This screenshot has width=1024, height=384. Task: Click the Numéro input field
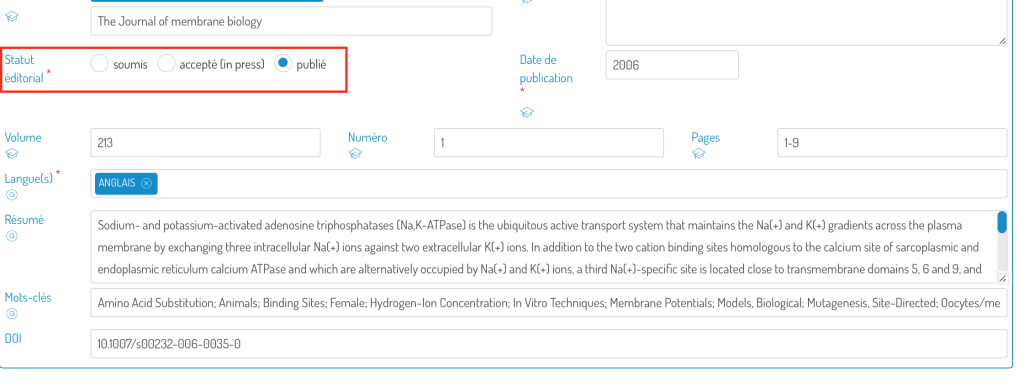[x=549, y=142]
